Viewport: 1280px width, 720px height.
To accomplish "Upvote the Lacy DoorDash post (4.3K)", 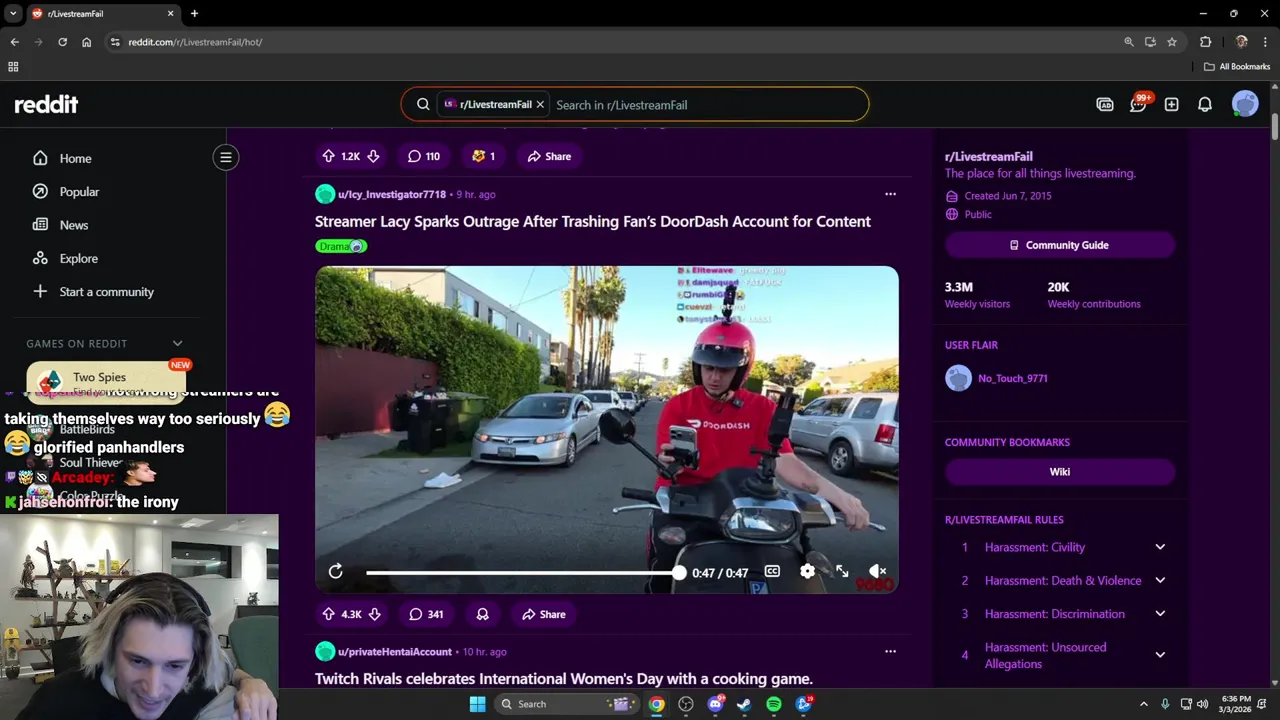I will pyautogui.click(x=328, y=614).
